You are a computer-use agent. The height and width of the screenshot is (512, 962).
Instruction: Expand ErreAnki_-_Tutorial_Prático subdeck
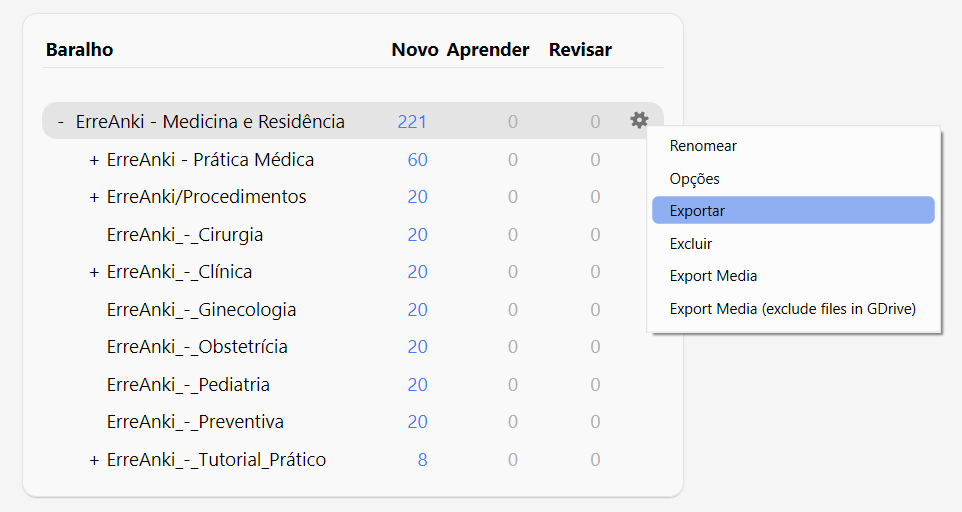[x=94, y=460]
